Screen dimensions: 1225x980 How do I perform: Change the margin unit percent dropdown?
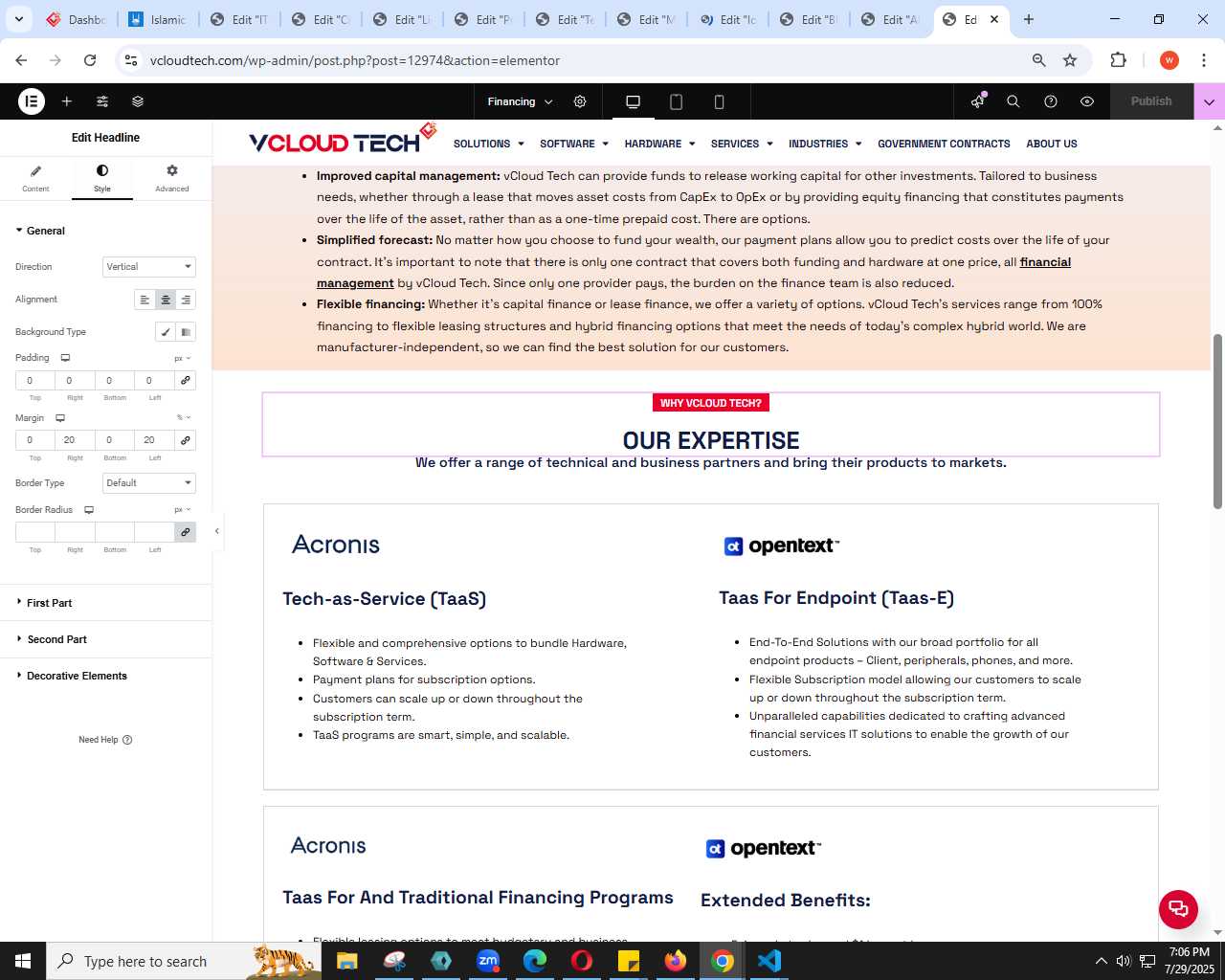click(183, 418)
